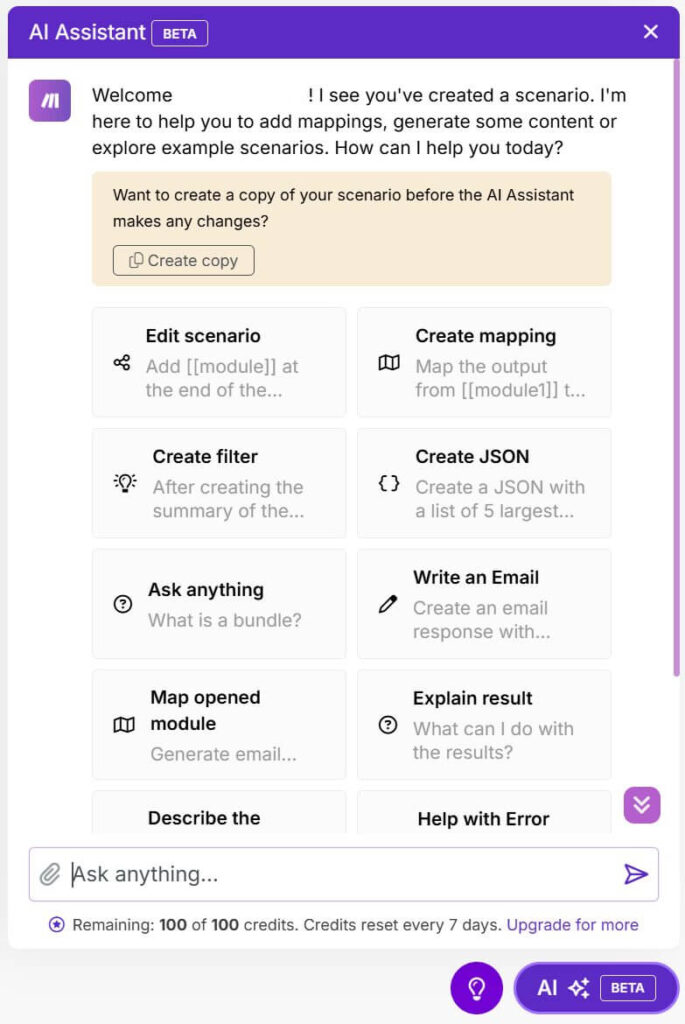Screen dimensions: 685x1024
Task: Click the share icon beside Edit scenario
Action: click(x=122, y=363)
